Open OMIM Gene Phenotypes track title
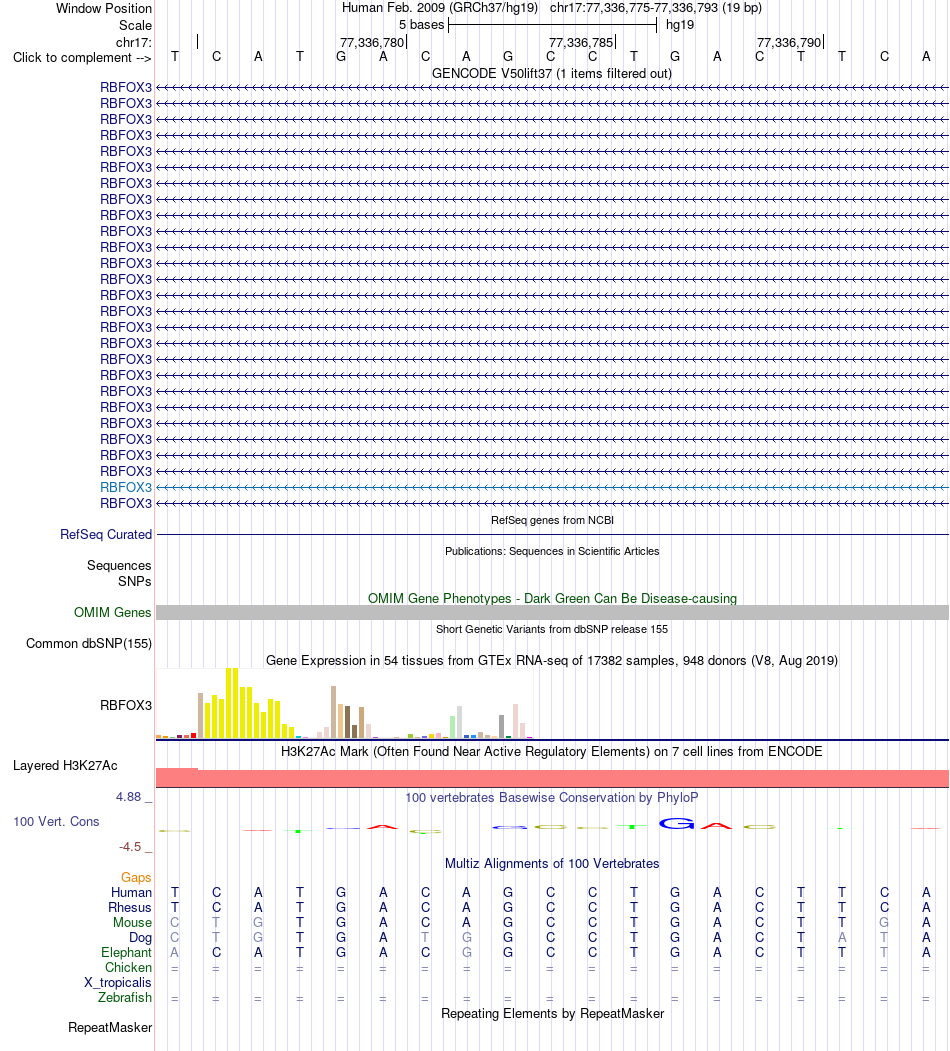Screen dimensions: 950x1051 click(552, 598)
